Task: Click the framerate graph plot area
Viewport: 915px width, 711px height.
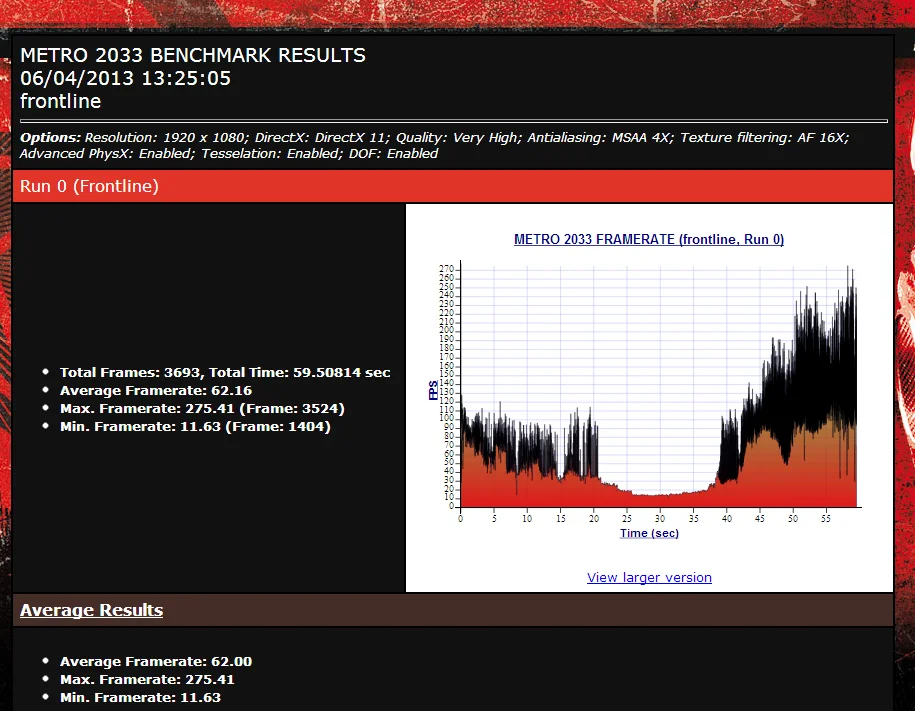Action: [659, 386]
